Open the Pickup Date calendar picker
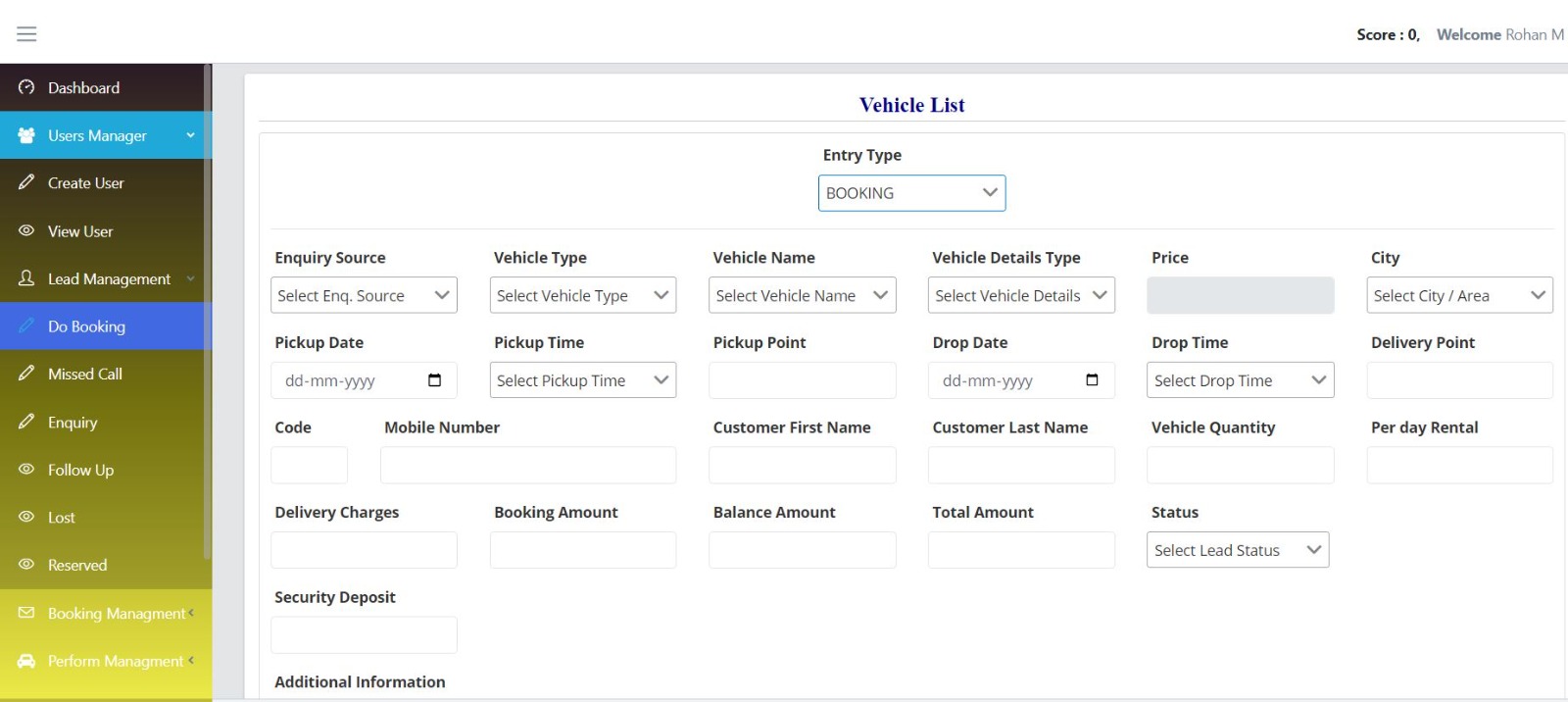 click(x=434, y=380)
